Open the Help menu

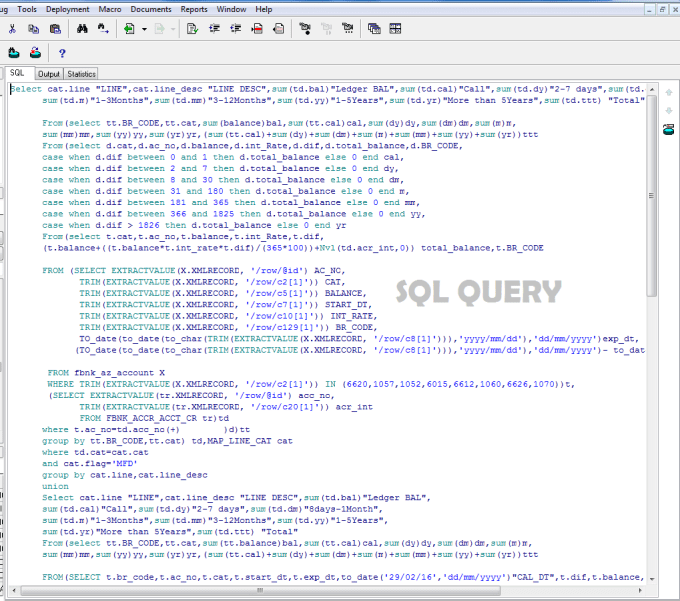[x=263, y=9]
